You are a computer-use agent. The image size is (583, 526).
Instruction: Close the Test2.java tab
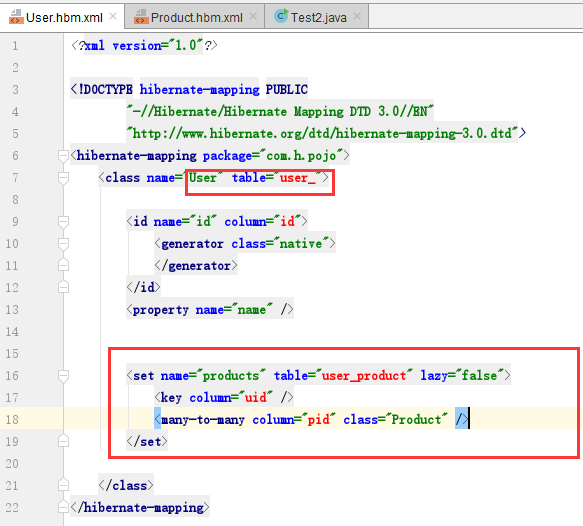357,16
